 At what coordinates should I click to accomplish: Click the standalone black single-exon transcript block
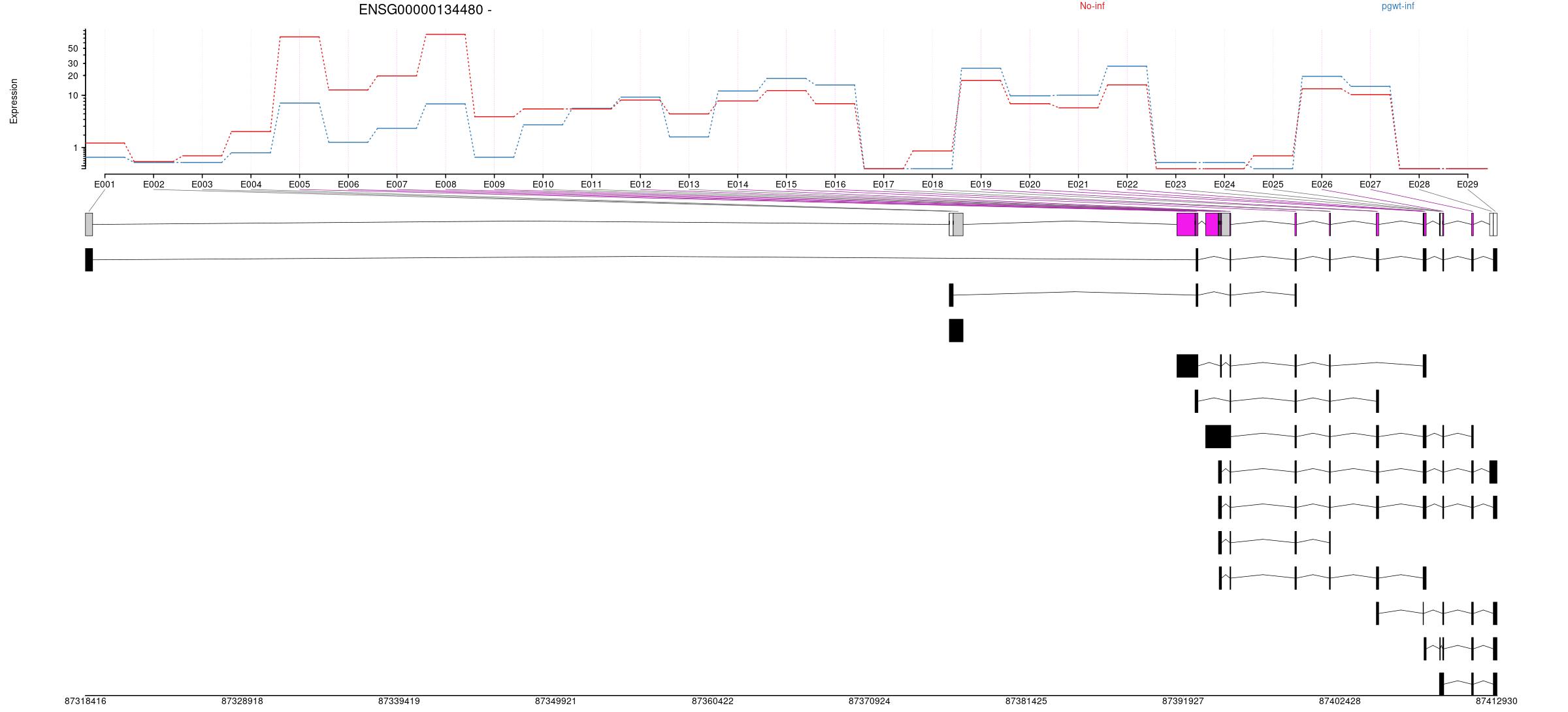pos(956,331)
